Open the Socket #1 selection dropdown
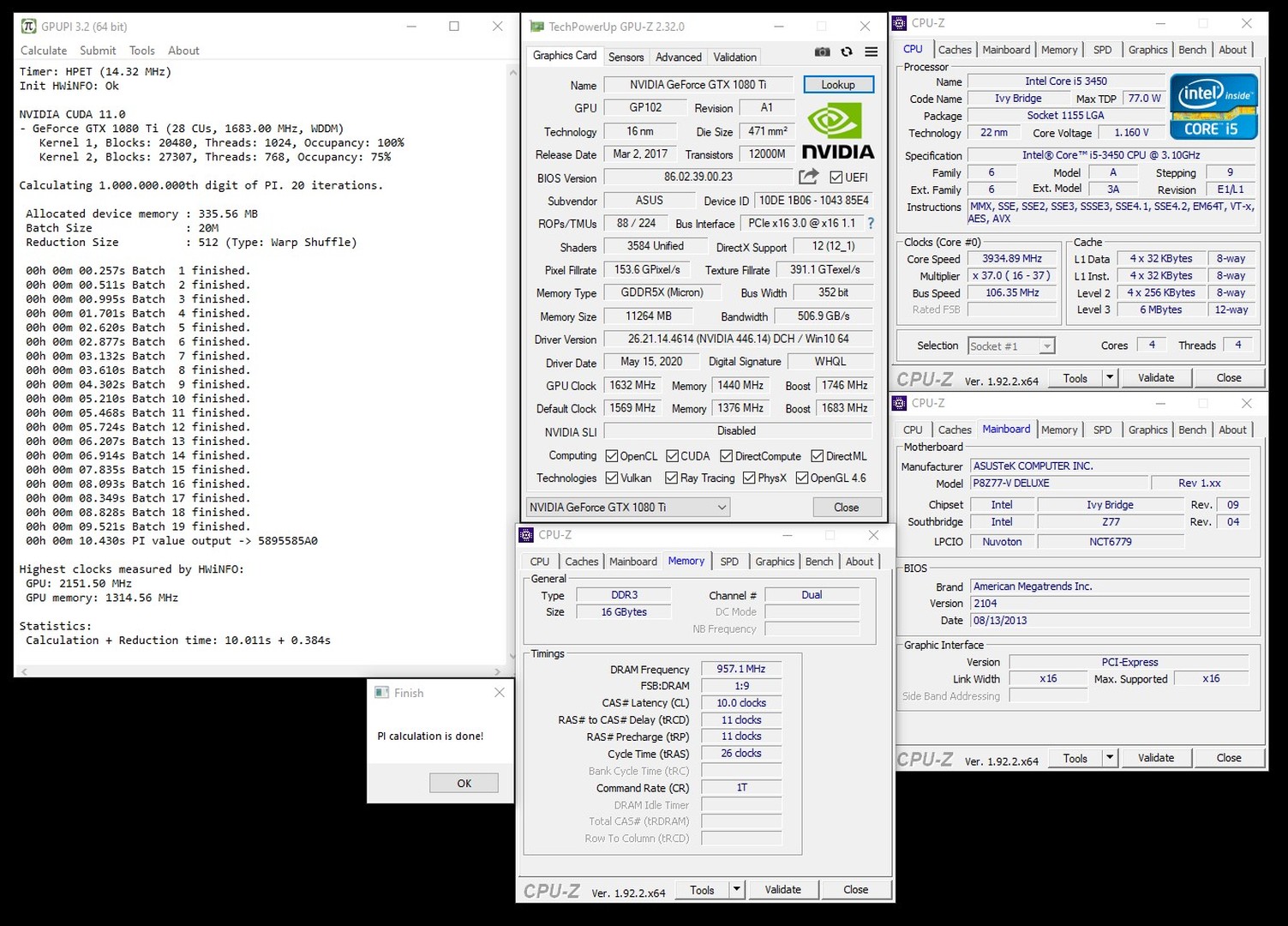1288x926 pixels. [x=1011, y=346]
